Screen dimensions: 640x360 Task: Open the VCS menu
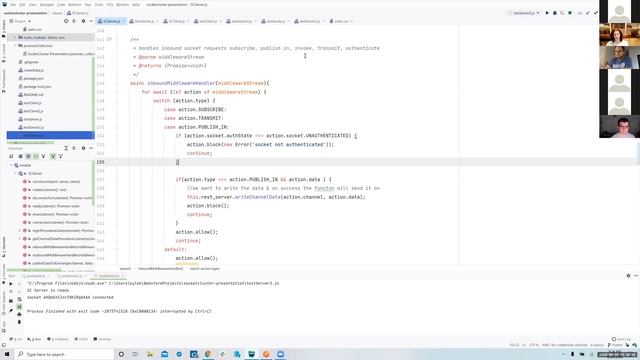(110, 4)
